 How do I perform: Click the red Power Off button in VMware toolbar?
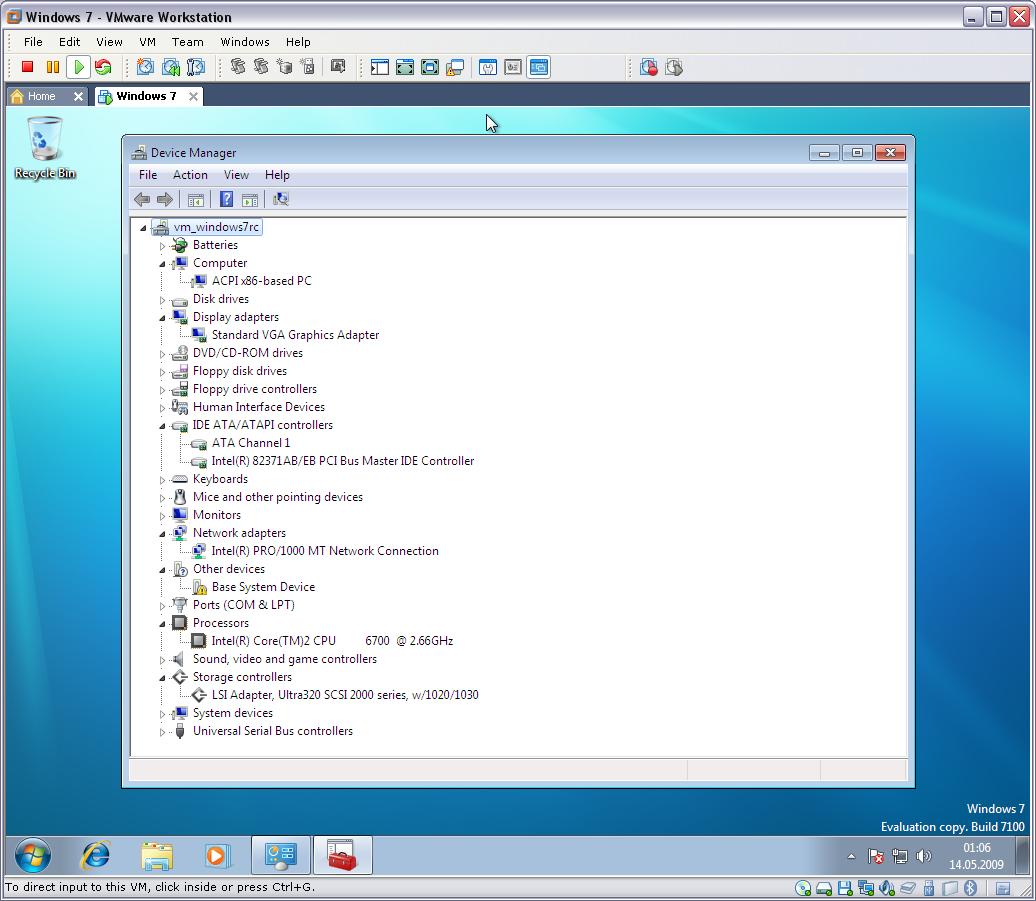pos(27,67)
